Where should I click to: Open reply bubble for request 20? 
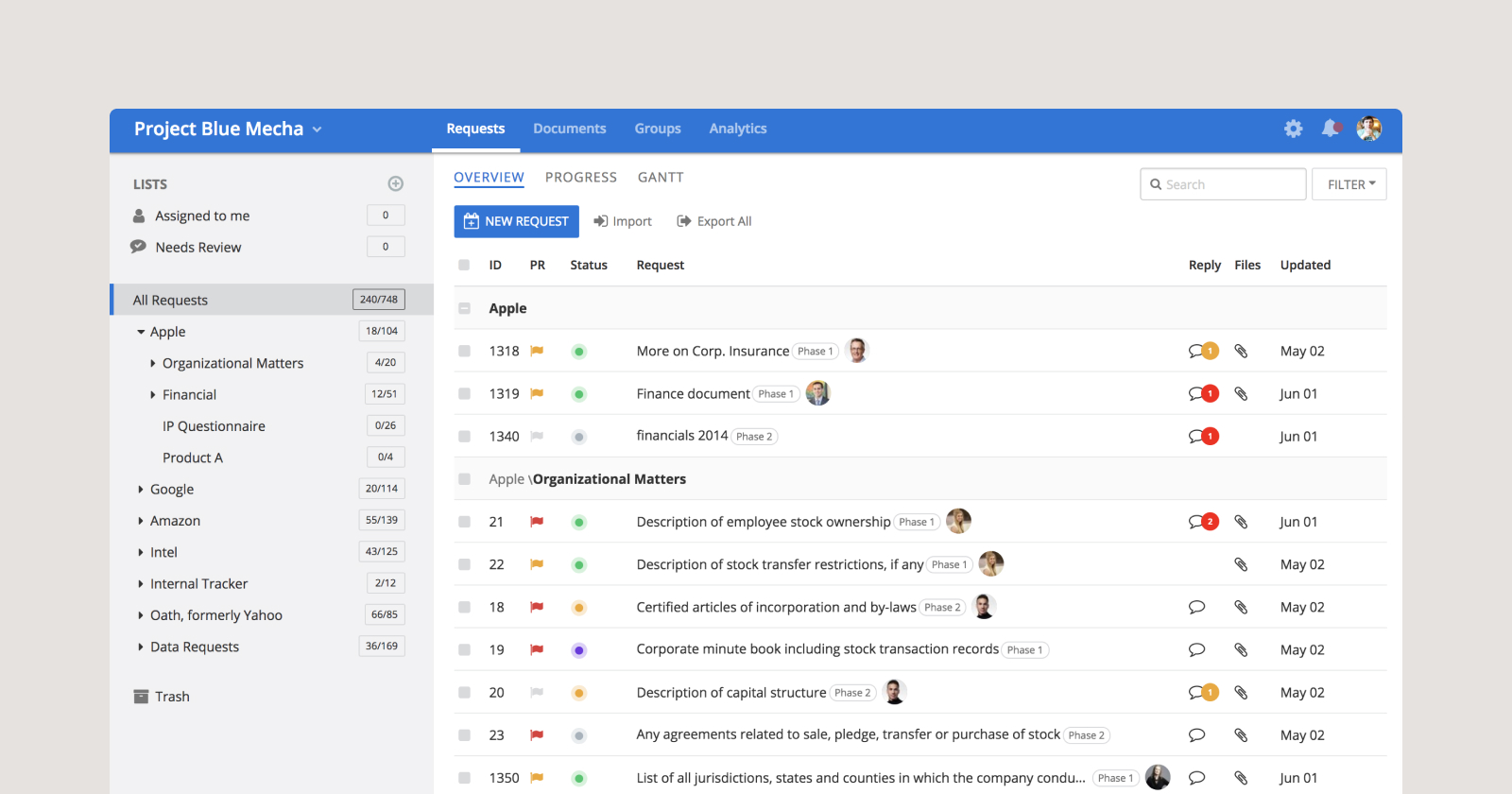coord(1202,692)
